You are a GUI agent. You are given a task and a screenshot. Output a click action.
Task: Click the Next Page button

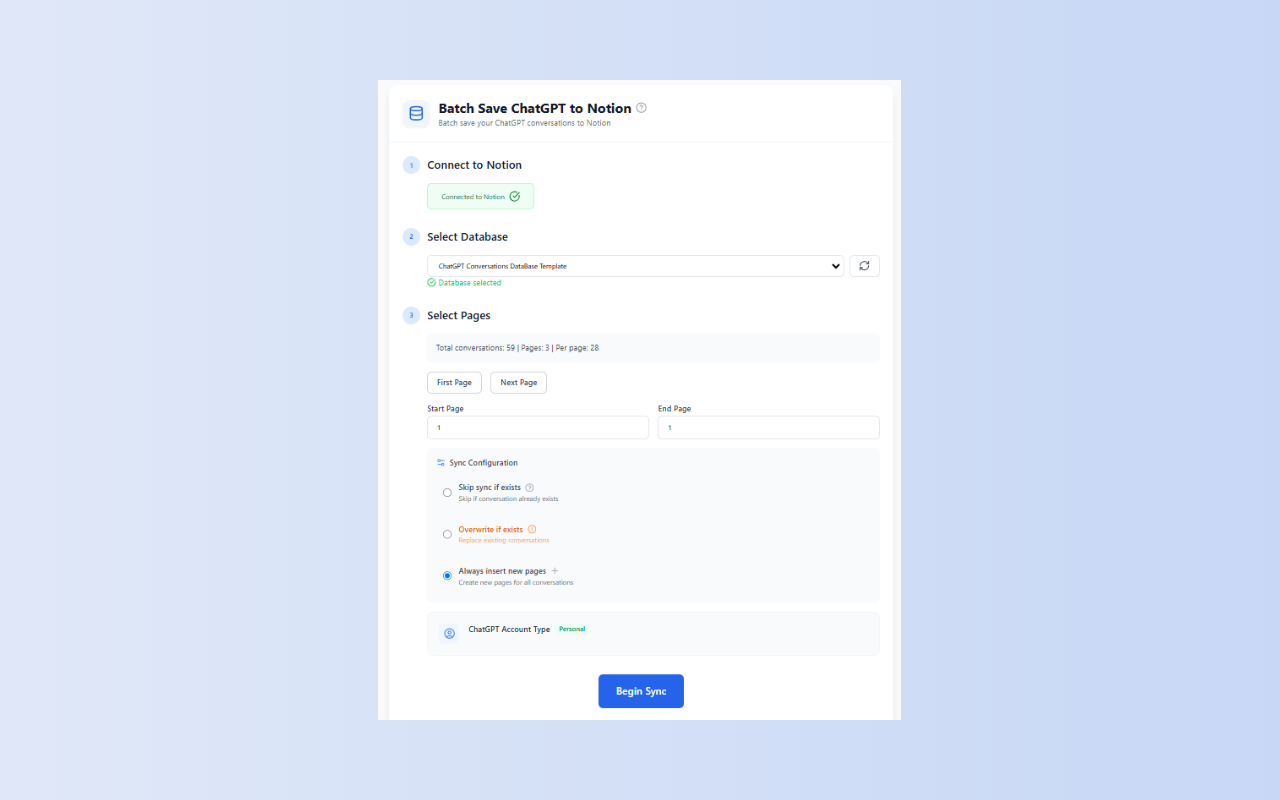pos(518,383)
